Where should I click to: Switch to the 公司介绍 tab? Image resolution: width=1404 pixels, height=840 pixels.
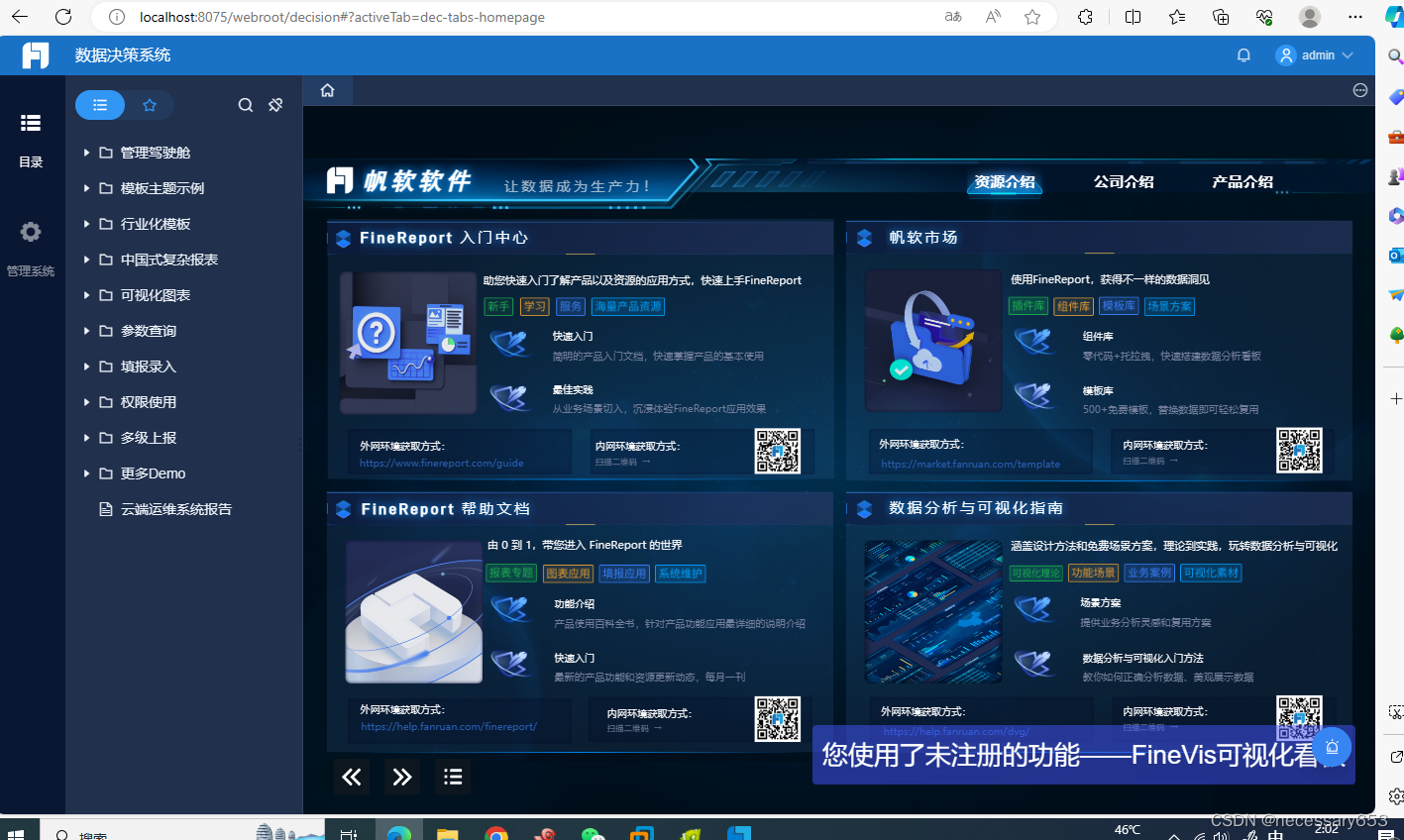click(x=1124, y=181)
